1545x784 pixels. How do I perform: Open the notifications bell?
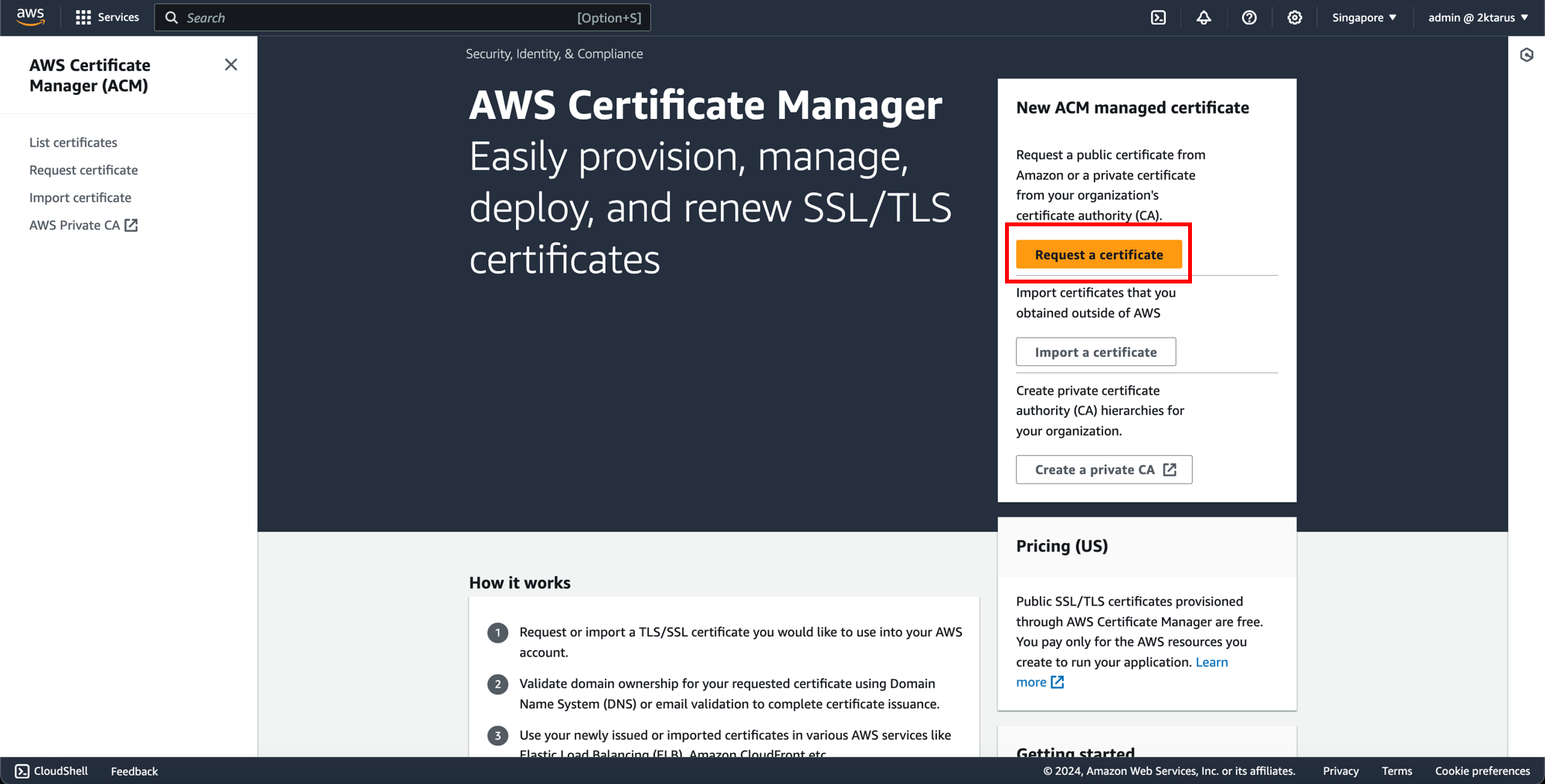(1204, 17)
